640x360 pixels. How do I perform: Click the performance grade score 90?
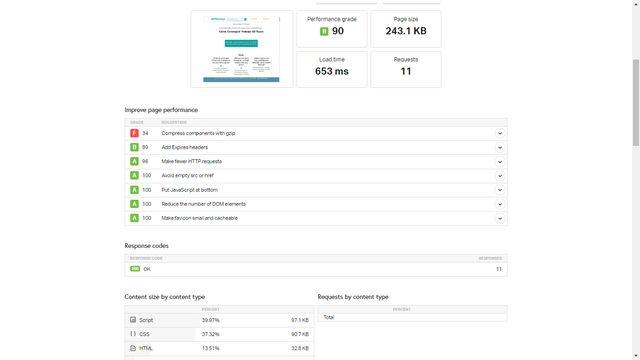(338, 31)
